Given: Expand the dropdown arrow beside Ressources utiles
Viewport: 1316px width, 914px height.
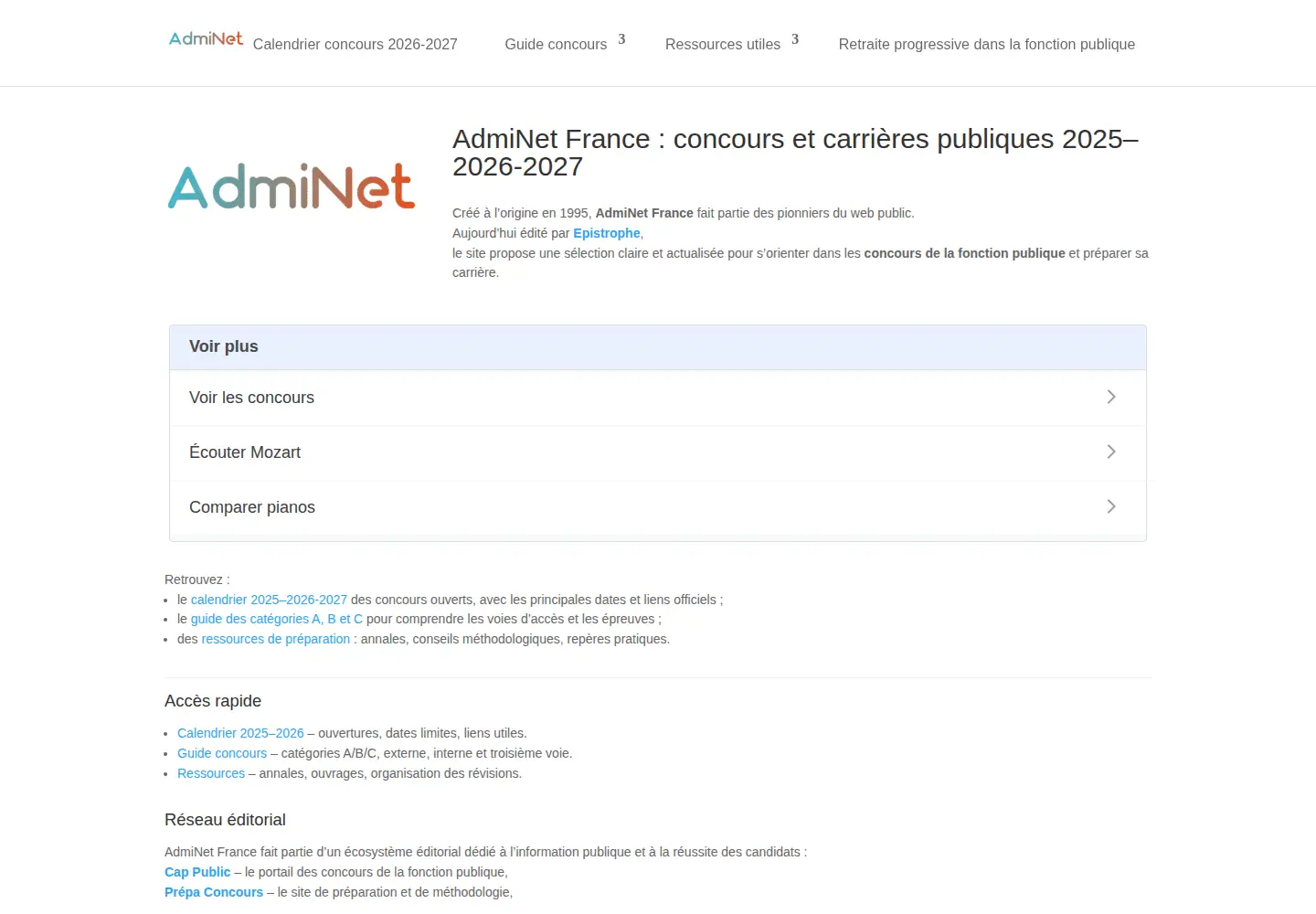Looking at the screenshot, I should (795, 39).
